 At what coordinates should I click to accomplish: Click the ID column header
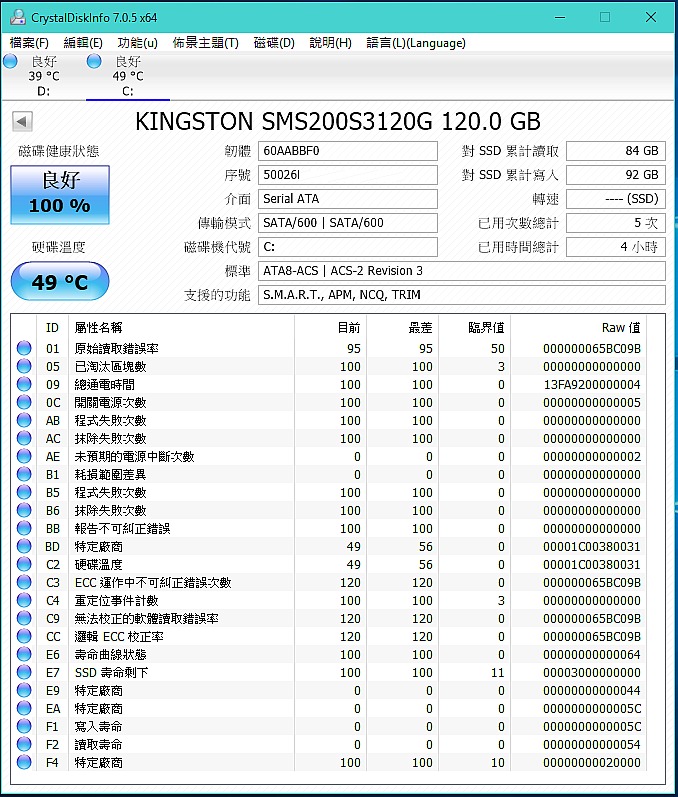[52, 328]
